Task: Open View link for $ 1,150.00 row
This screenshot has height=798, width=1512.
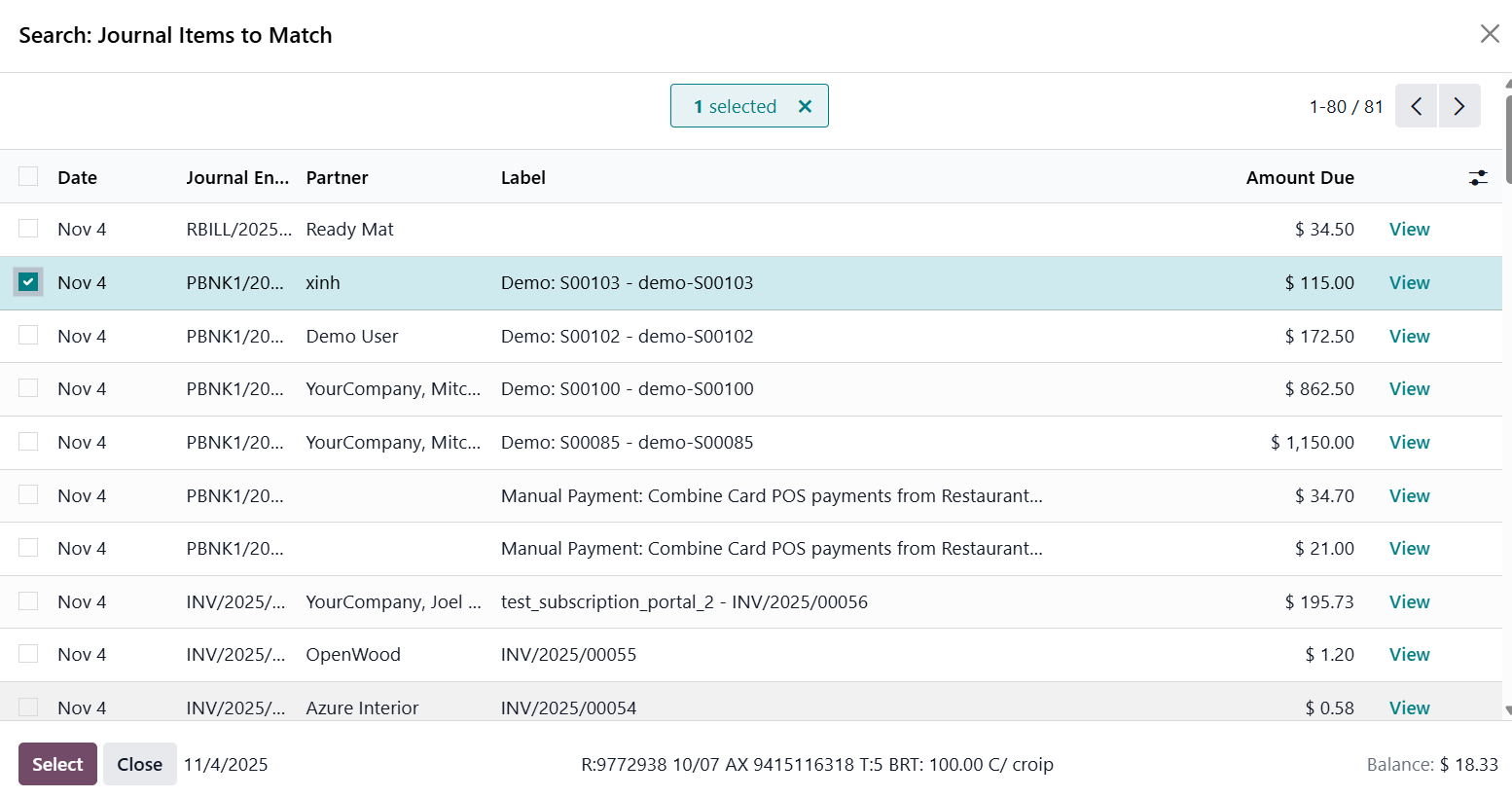Action: pyautogui.click(x=1409, y=443)
